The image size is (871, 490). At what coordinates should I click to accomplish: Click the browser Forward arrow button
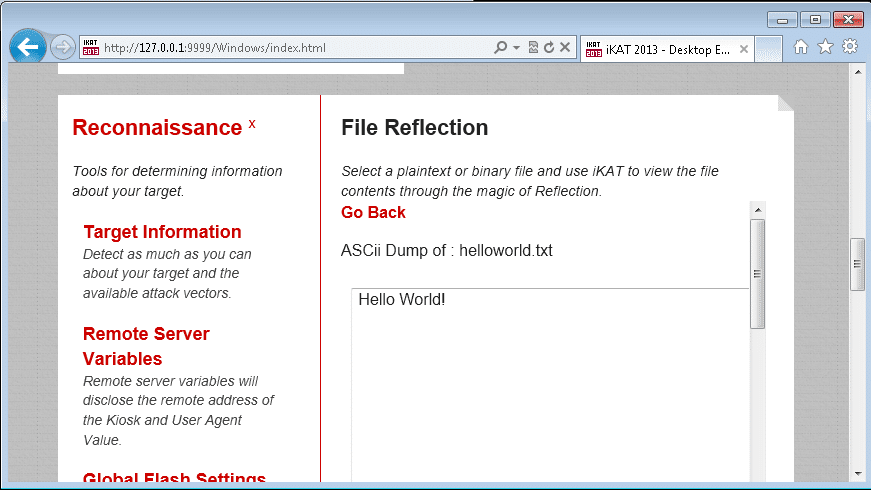tap(62, 47)
